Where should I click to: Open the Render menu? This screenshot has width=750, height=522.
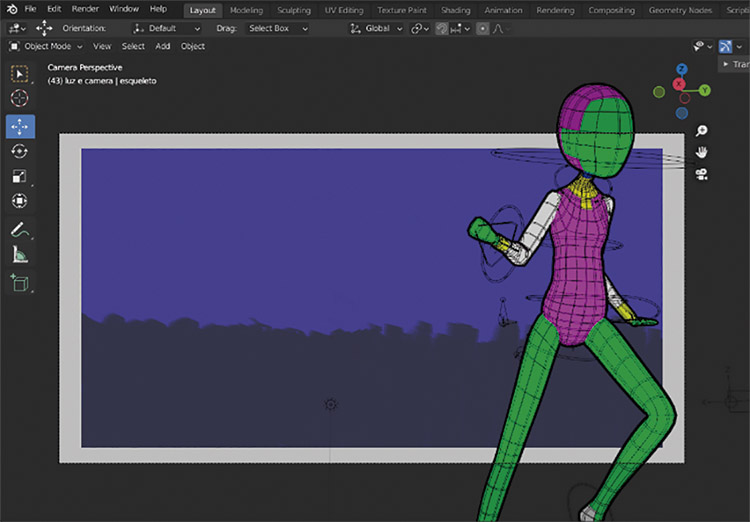point(85,9)
